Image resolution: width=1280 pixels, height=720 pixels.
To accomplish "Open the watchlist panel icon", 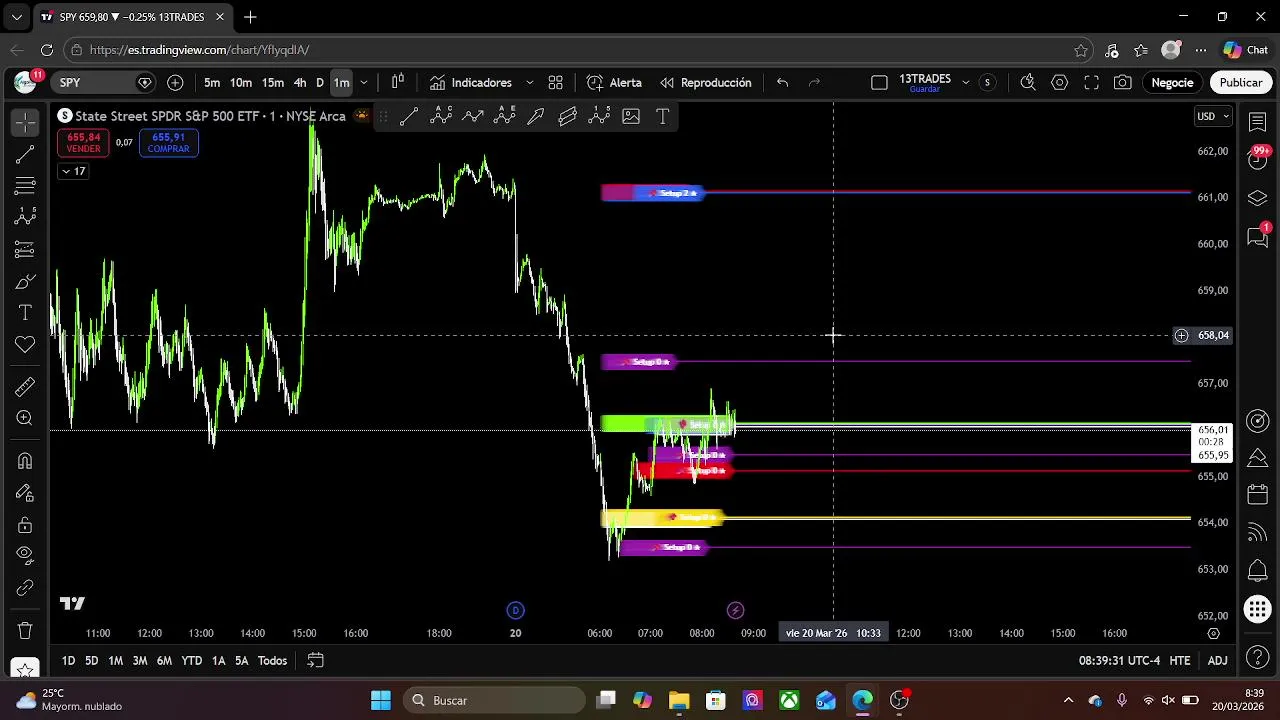I will (1258, 120).
